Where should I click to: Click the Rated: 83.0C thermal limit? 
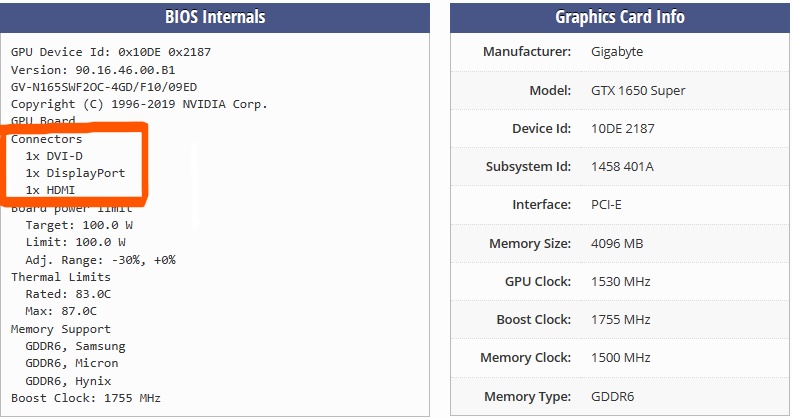68,294
